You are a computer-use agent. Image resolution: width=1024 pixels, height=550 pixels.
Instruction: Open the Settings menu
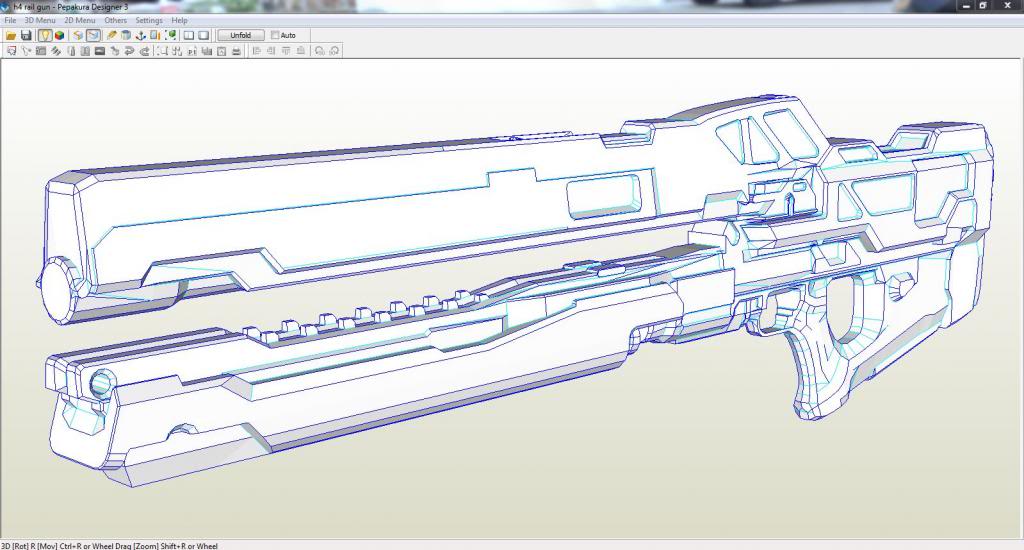(149, 20)
